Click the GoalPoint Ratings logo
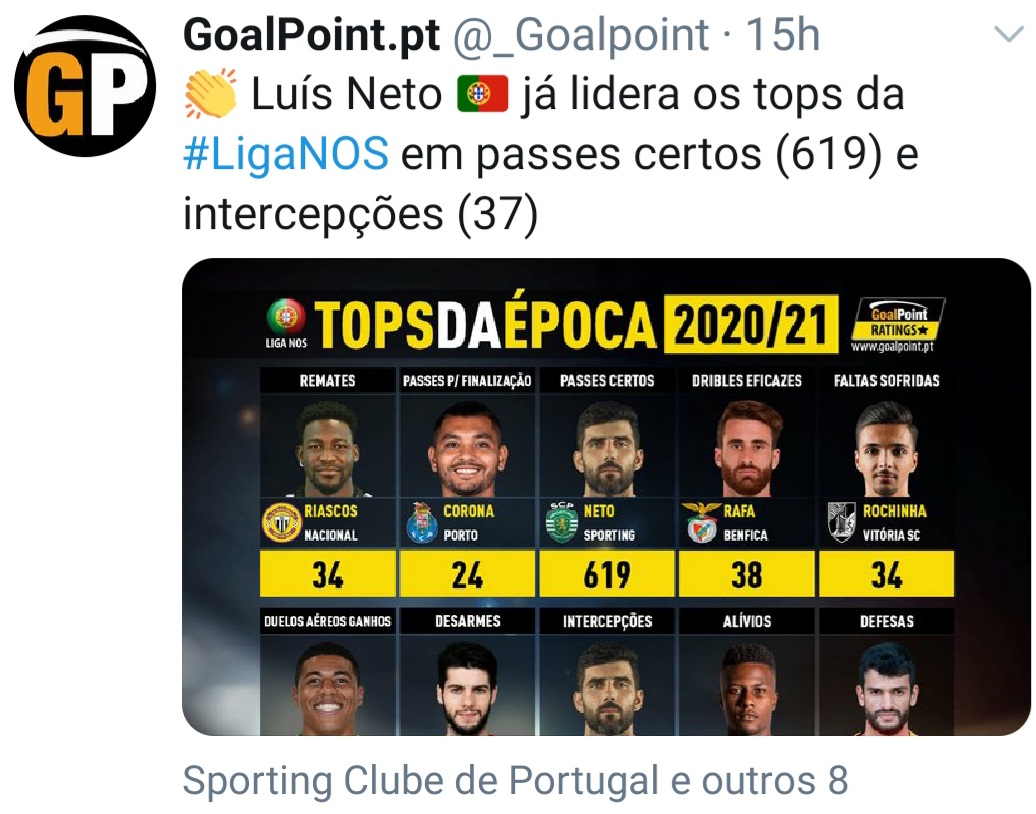This screenshot has height=814, width=1036. click(898, 324)
